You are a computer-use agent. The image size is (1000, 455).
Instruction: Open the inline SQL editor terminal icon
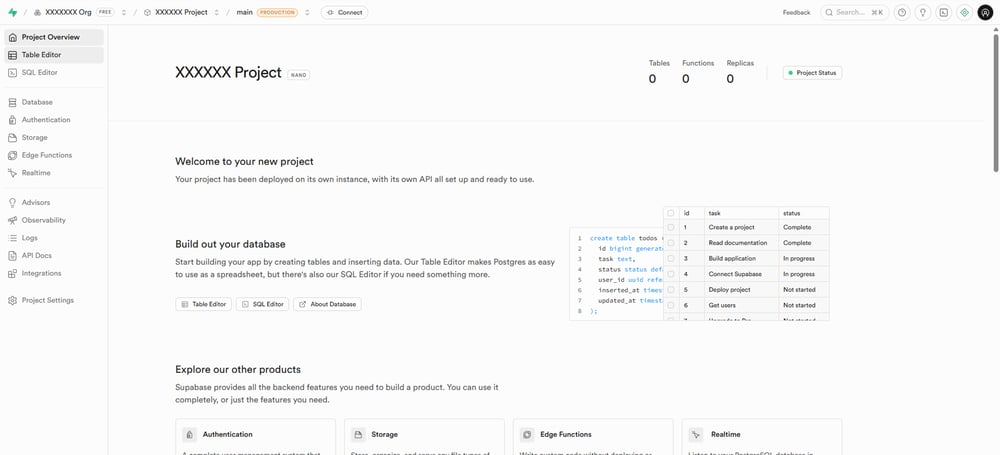943,13
